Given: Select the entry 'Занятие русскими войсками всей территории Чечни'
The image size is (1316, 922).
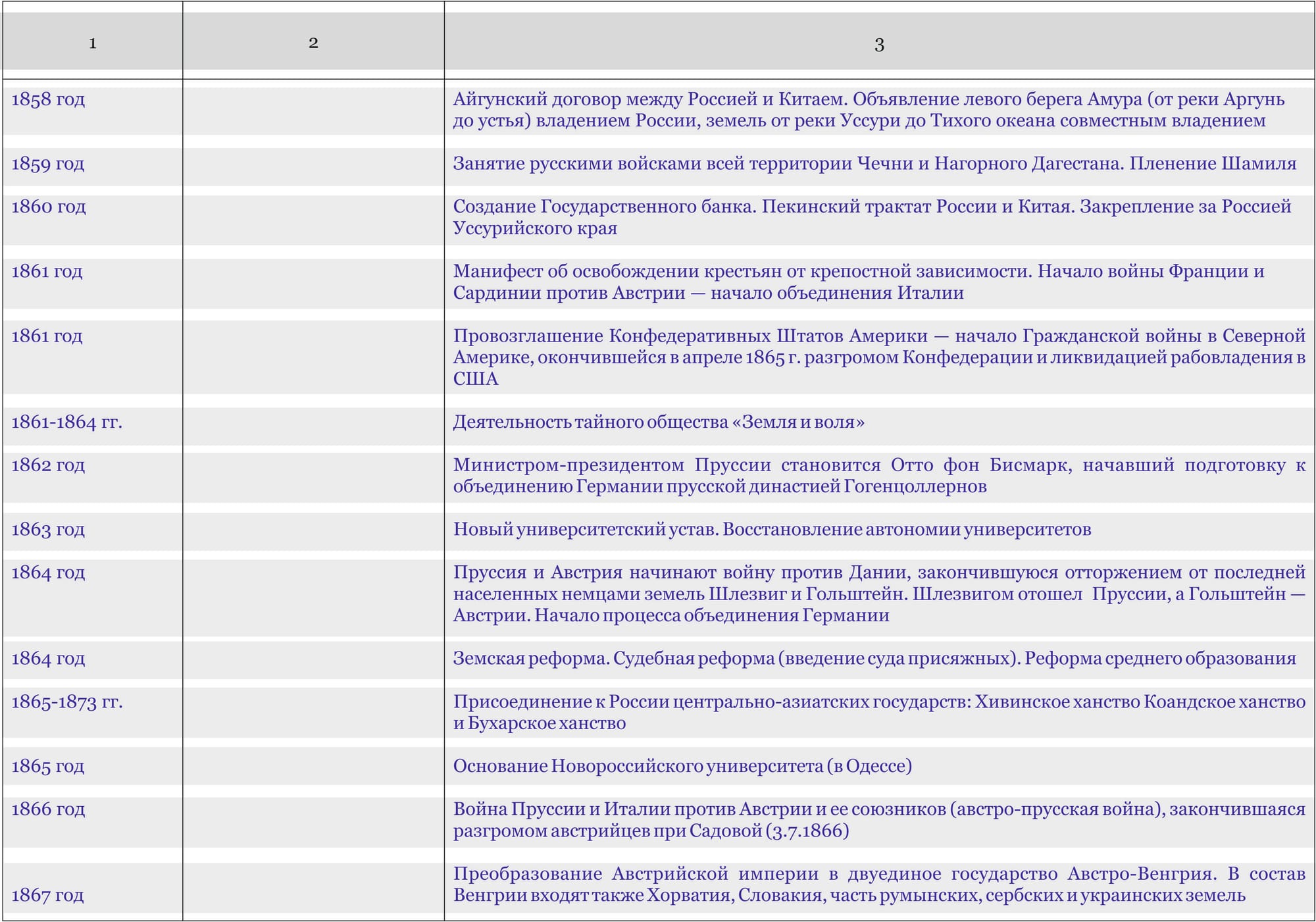Looking at the screenshot, I should click(684, 164).
